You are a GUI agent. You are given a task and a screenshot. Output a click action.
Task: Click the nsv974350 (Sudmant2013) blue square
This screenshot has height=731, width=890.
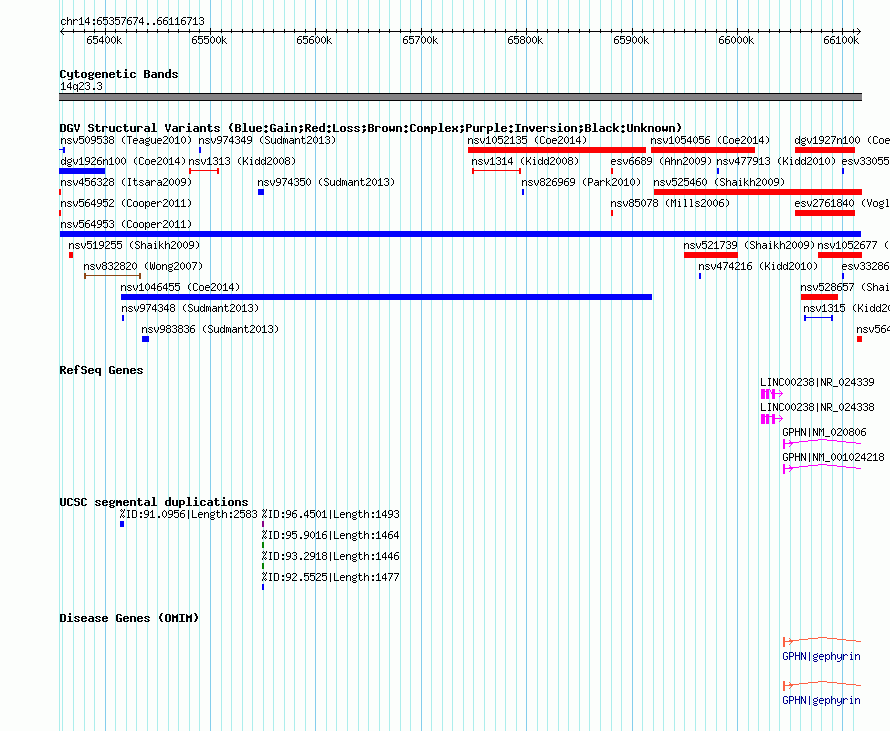pos(261,192)
